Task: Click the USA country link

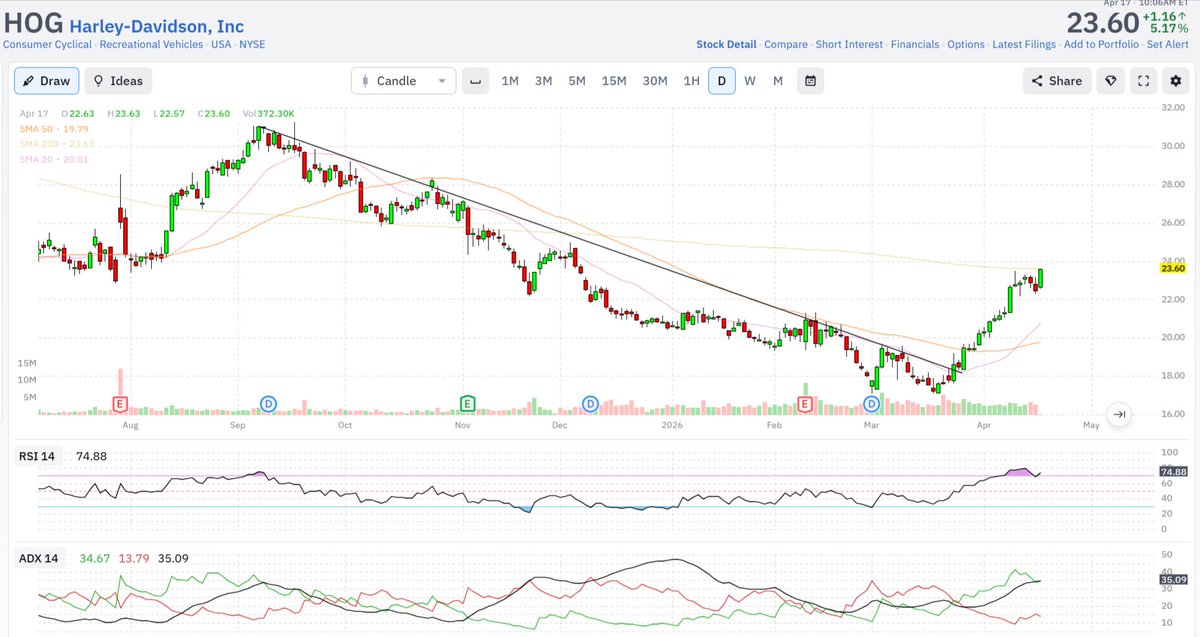Action: tap(221, 45)
